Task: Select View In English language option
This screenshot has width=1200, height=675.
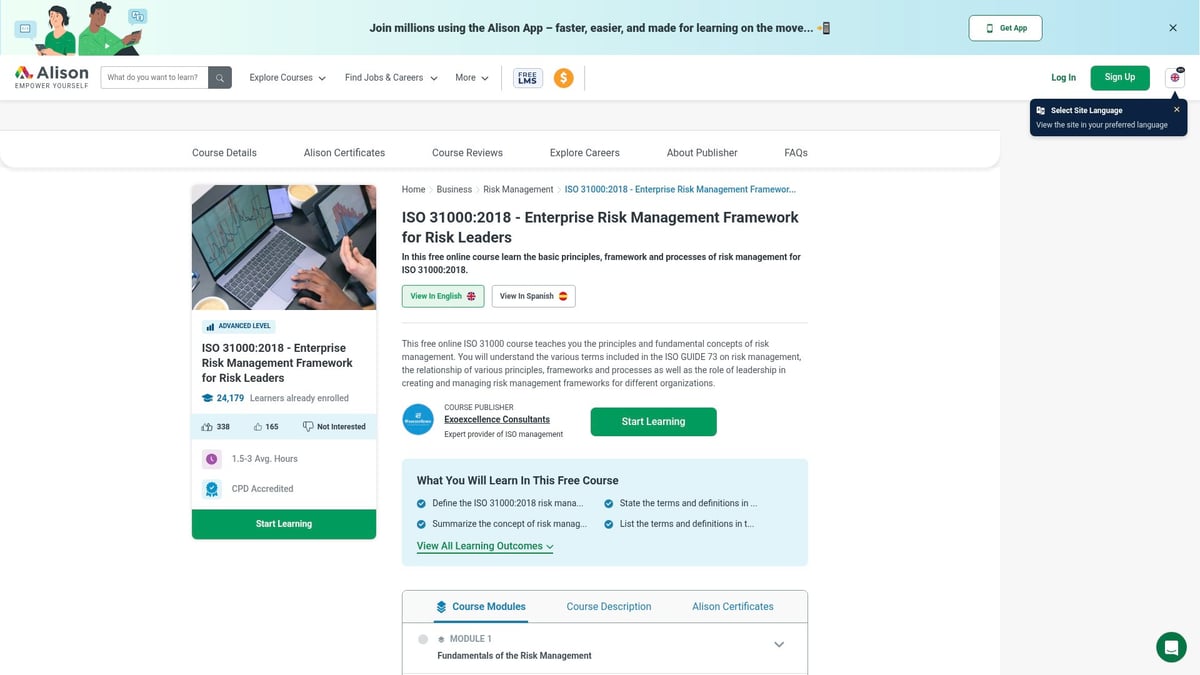Action: click(x=442, y=296)
